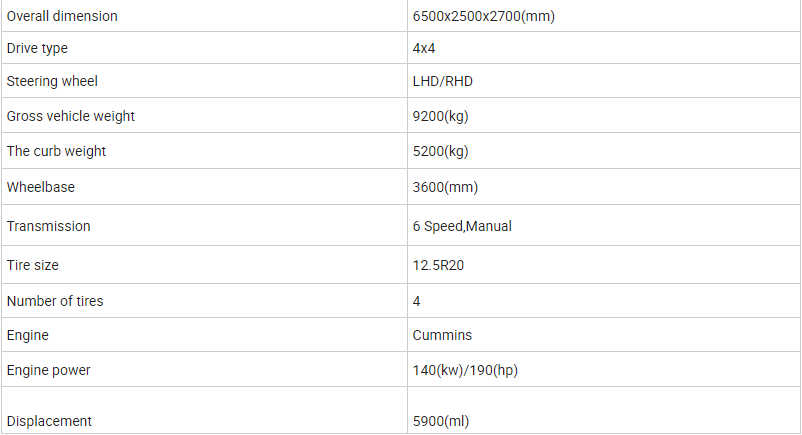Viewport: 802px width, 435px height.
Task: Select the Cummins engine value
Action: (442, 335)
